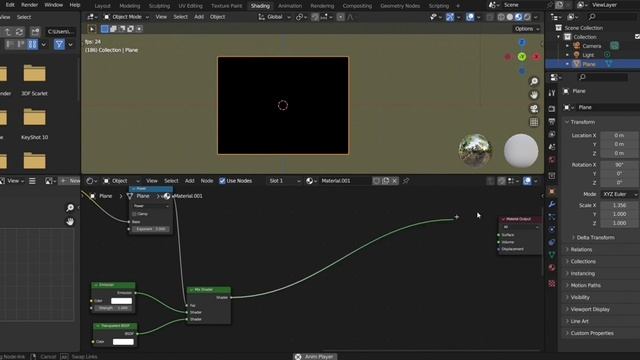Toggle camera view icon in viewport
This screenshot has height=360, width=640.
534,109
